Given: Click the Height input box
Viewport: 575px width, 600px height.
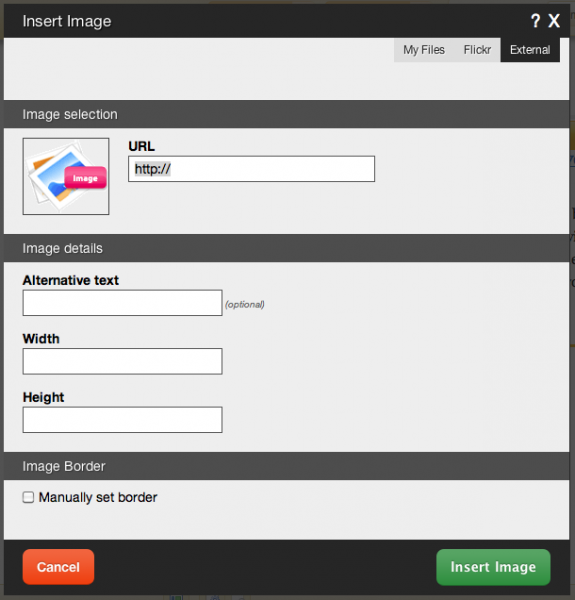Looking at the screenshot, I should click(x=122, y=420).
